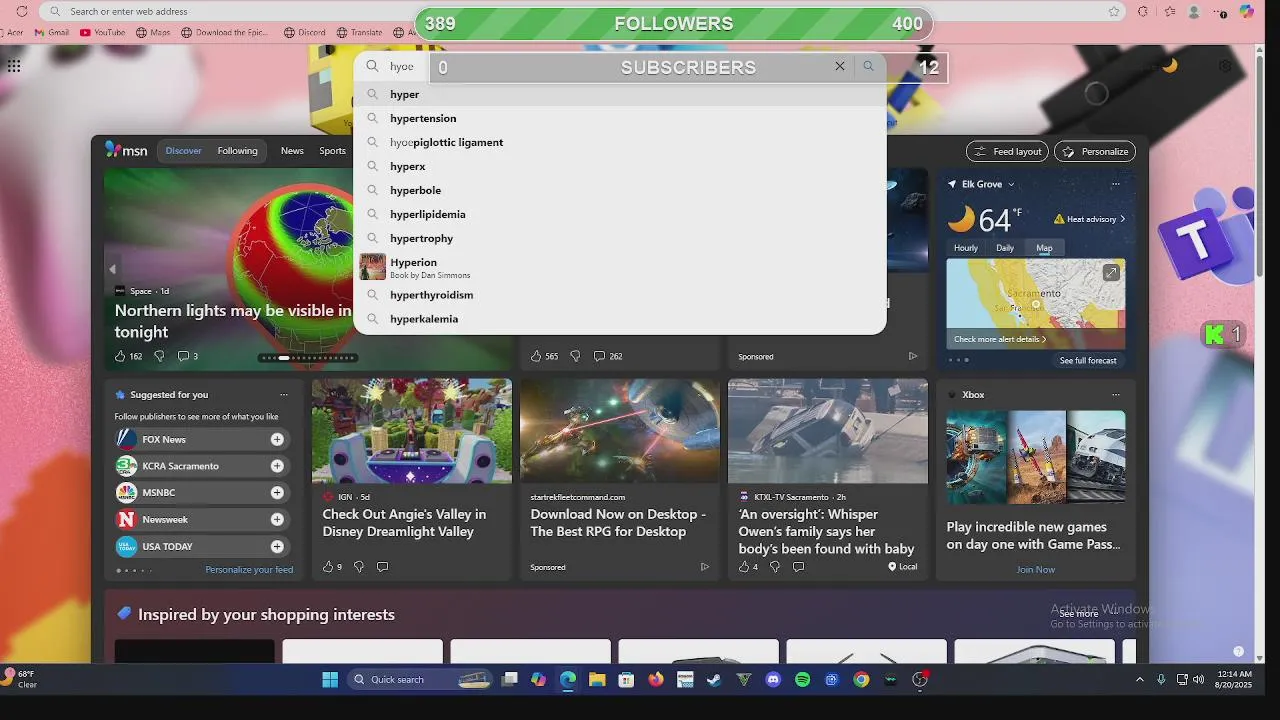The height and width of the screenshot is (720, 1280).
Task: Open Discord from taskbar
Action: tap(773, 680)
